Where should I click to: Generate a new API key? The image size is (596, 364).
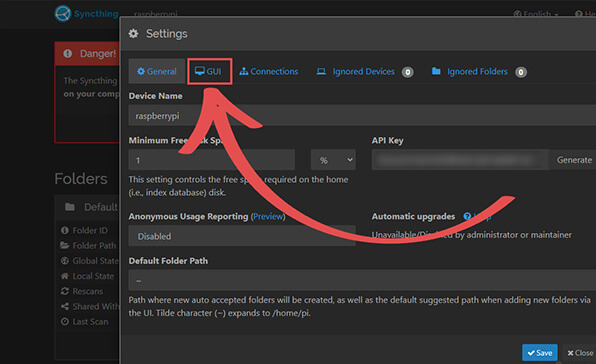coord(573,160)
